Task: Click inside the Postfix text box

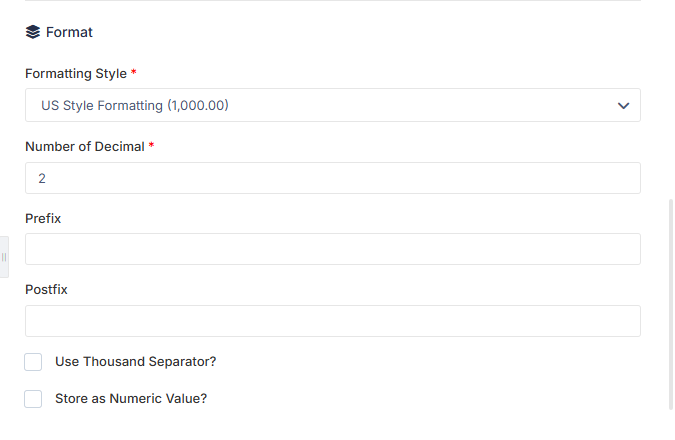Action: 333,321
